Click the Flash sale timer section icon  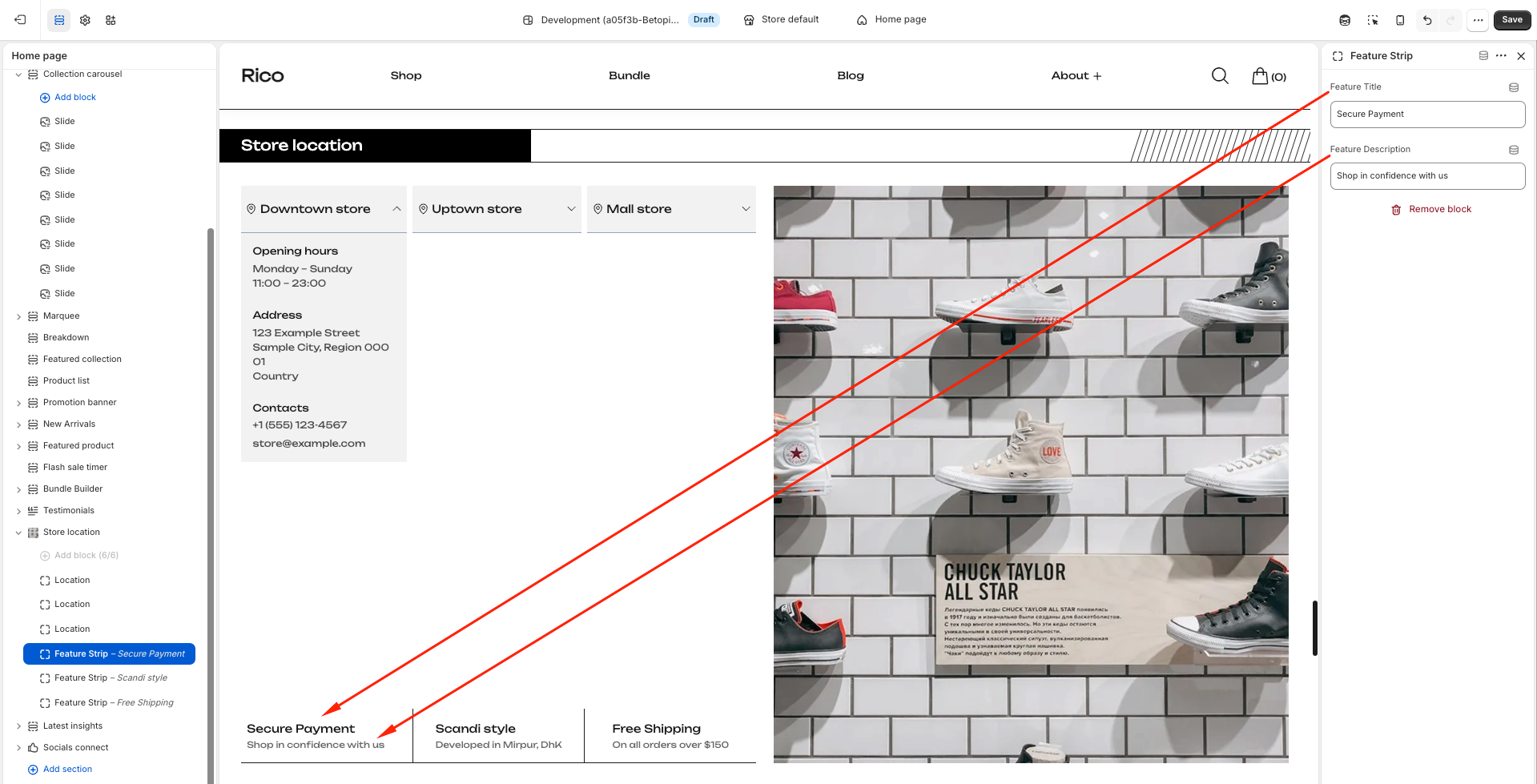(x=33, y=468)
